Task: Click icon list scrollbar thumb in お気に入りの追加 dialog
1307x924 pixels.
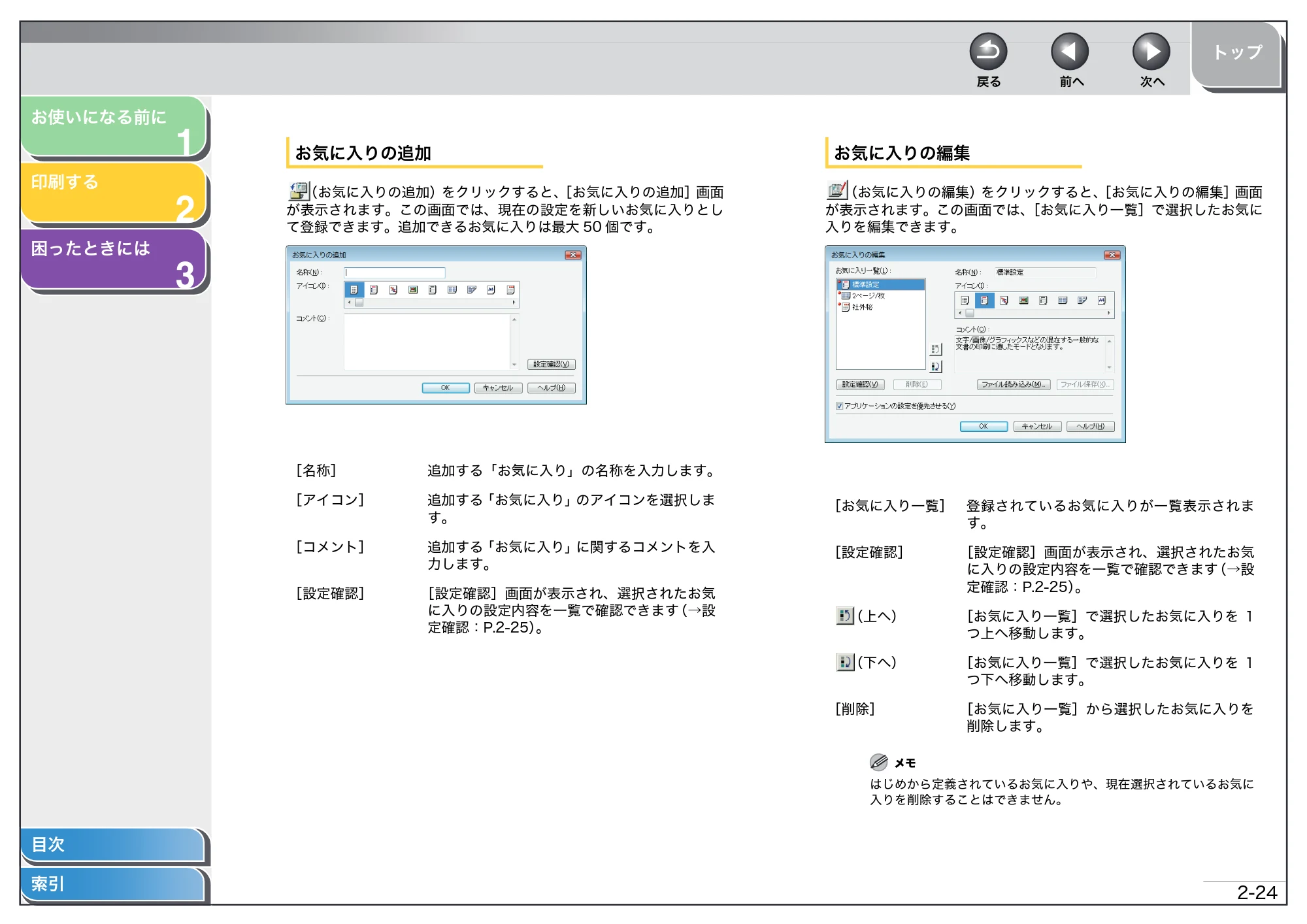Action: (x=359, y=303)
